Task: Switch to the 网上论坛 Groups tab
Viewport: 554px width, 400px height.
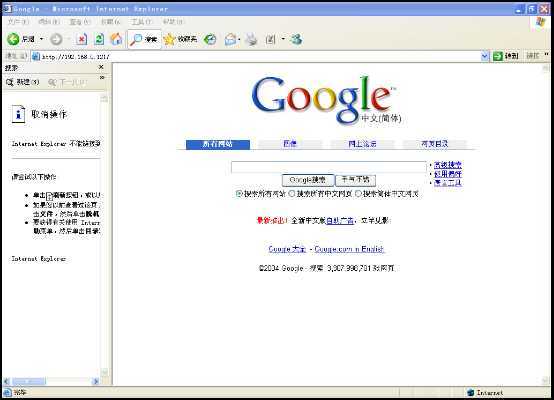Action: pos(362,144)
